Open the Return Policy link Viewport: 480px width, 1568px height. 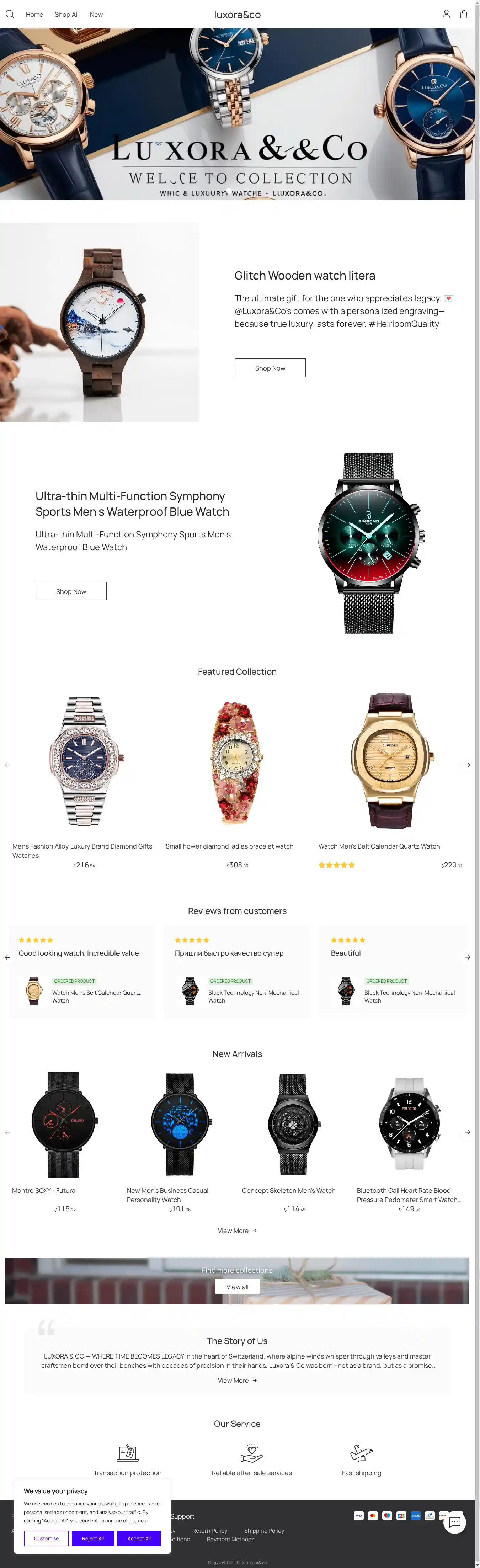click(x=210, y=1530)
